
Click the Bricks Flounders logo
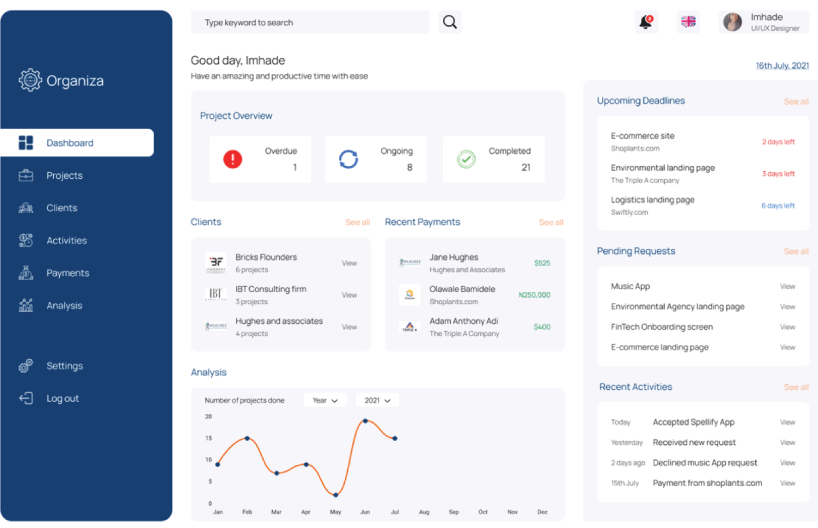215,263
